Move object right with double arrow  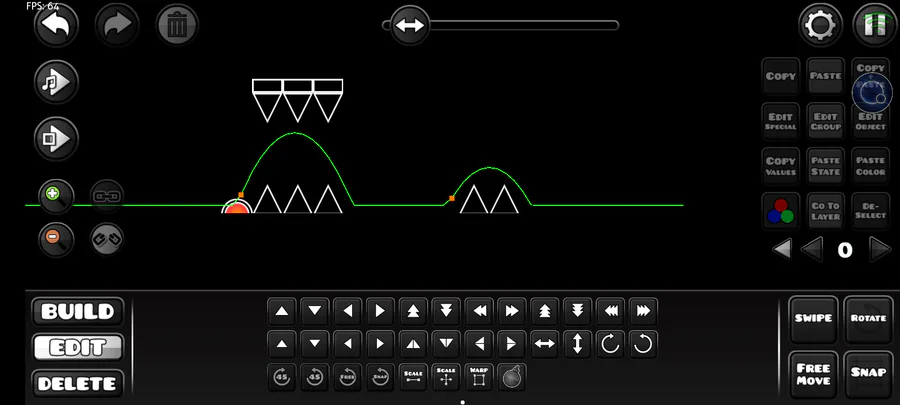(x=511, y=311)
